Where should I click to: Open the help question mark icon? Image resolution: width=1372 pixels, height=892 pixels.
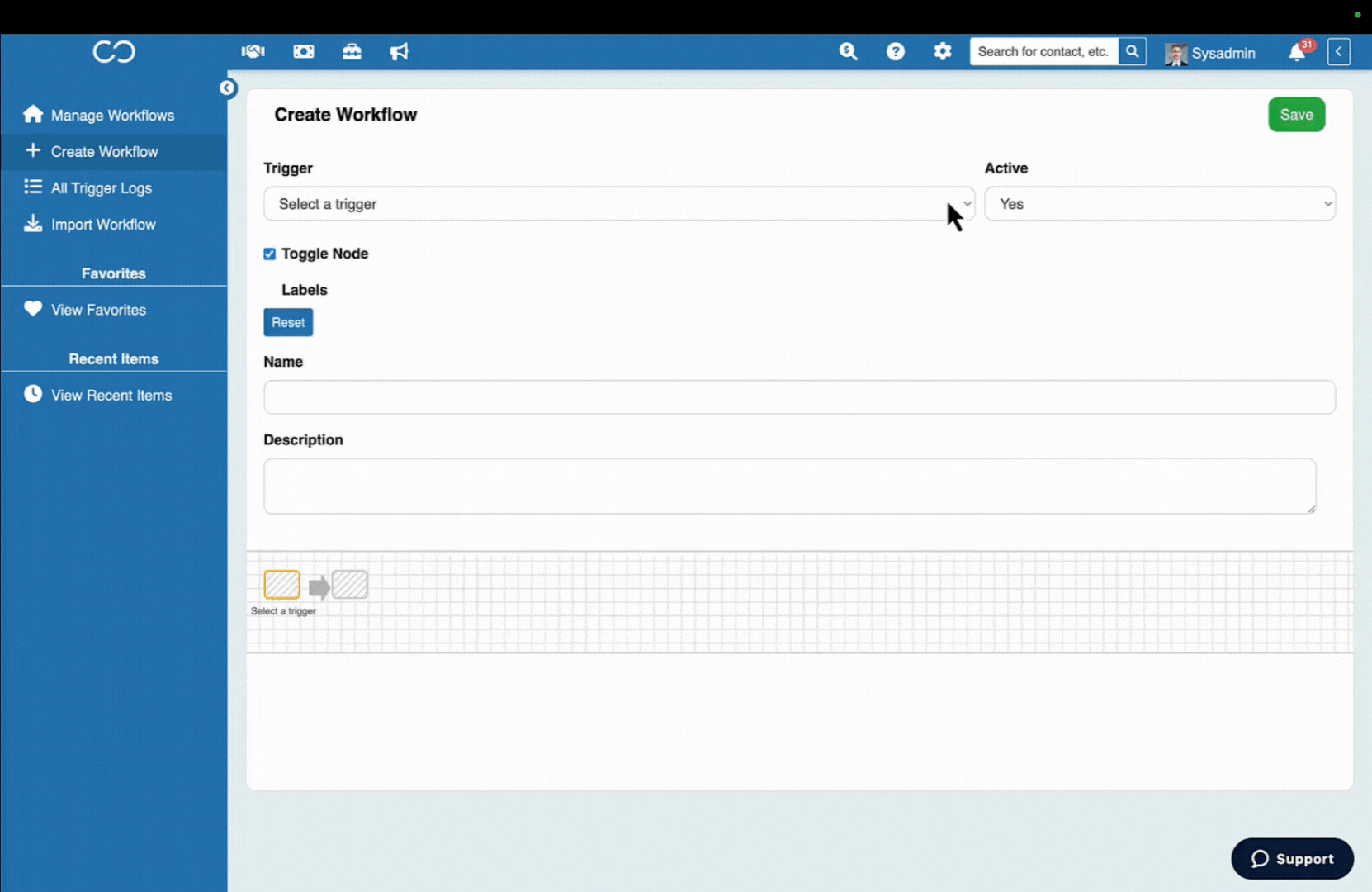click(x=895, y=52)
